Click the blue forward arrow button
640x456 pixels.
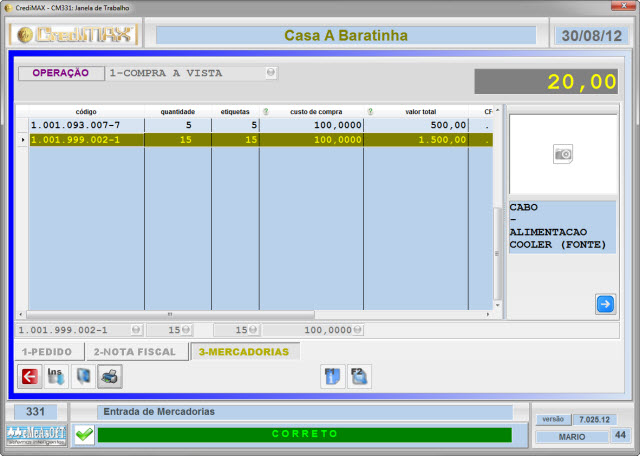coord(605,304)
